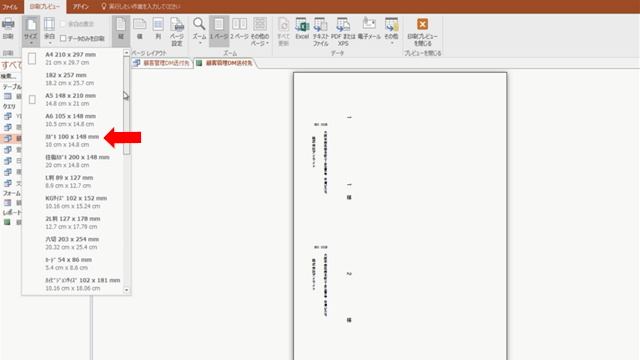
Task: Open その他 export dropdown in データ group
Action: [391, 31]
